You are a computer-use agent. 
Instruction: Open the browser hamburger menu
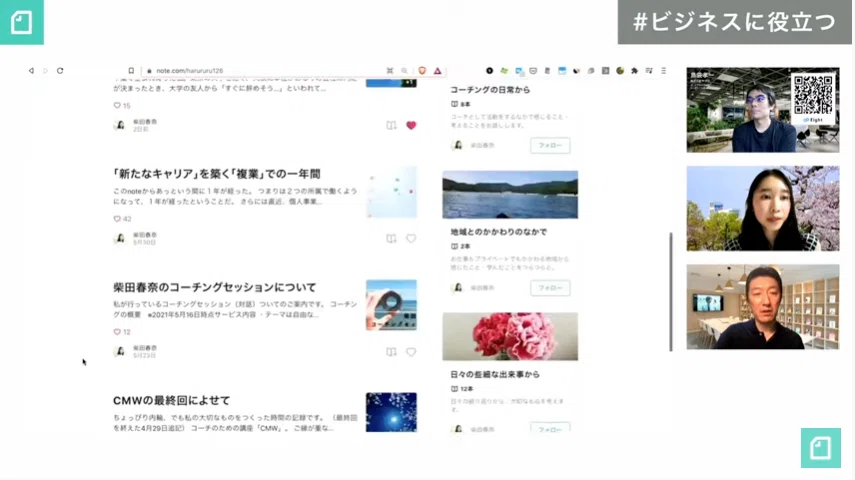(664, 71)
